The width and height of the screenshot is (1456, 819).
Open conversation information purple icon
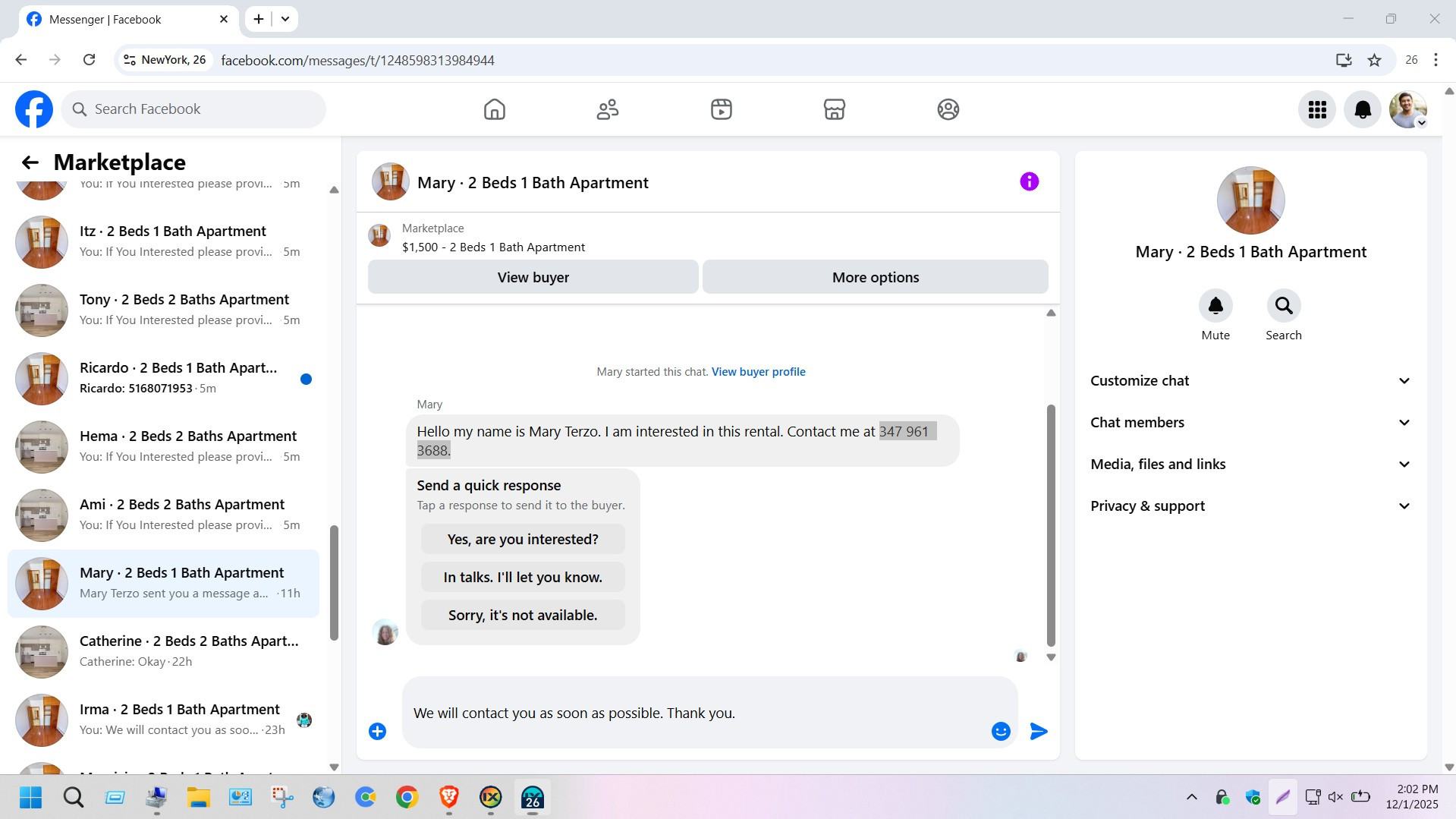tap(1029, 181)
